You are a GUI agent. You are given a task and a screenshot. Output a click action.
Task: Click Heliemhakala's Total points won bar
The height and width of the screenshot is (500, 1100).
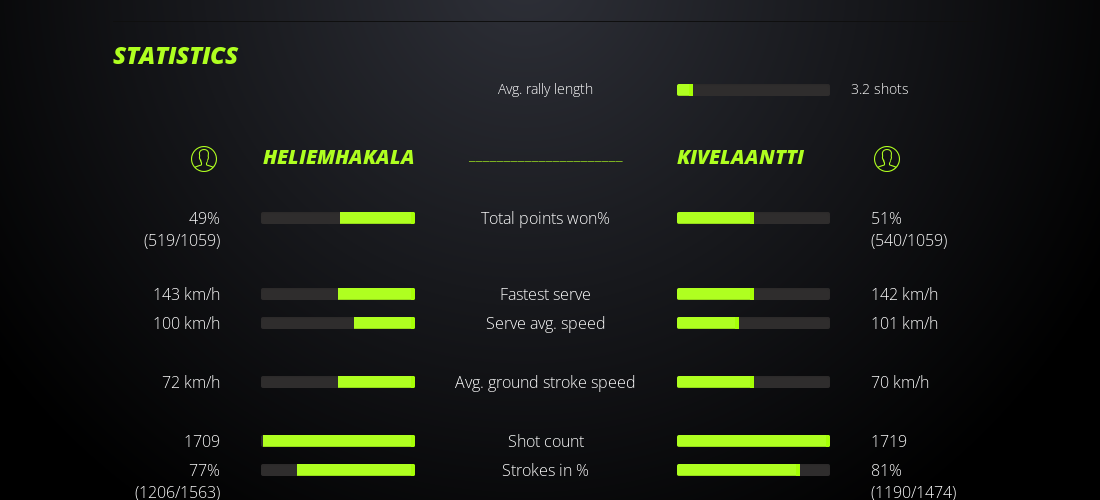338,218
